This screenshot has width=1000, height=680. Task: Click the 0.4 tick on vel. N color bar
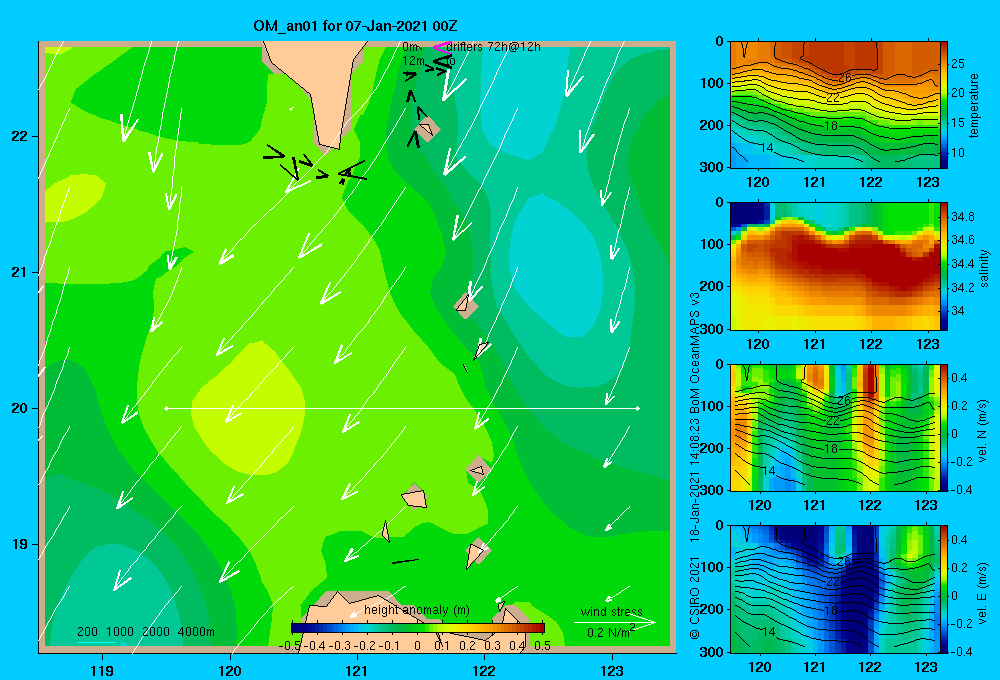click(x=959, y=378)
